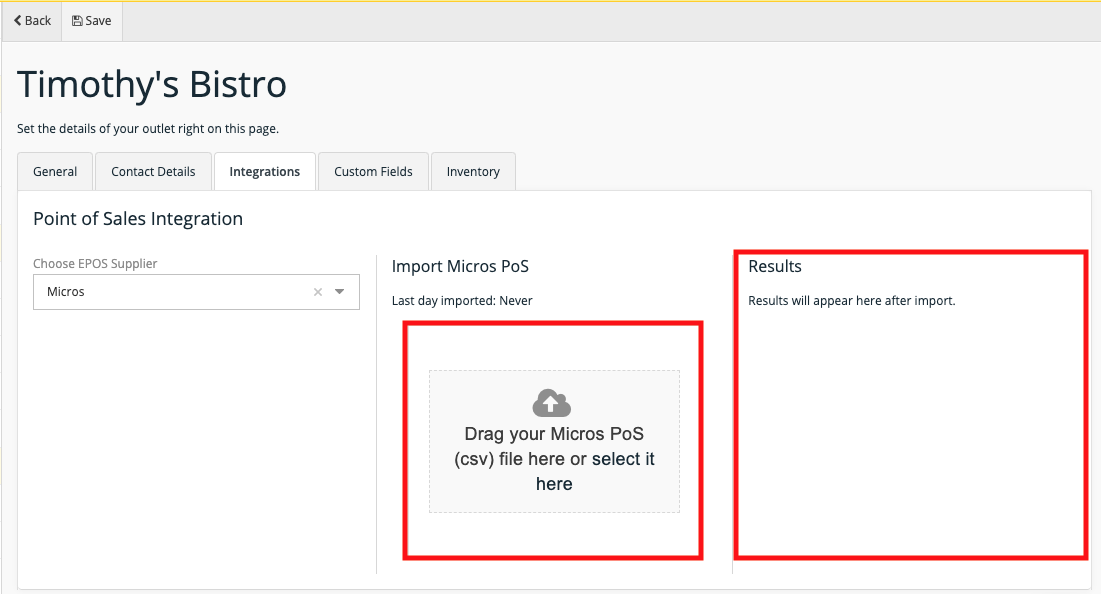Clear the Micros selection with the x

tap(318, 292)
